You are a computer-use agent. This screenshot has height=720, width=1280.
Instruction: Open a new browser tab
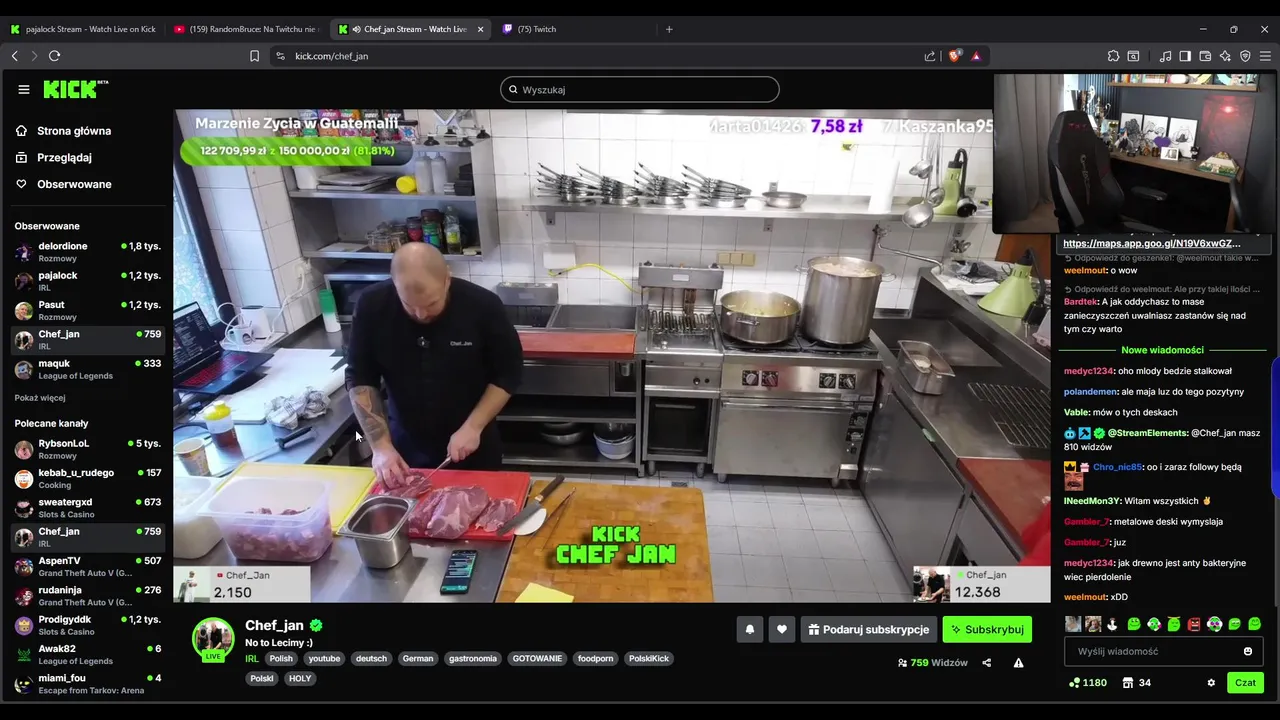pos(669,29)
